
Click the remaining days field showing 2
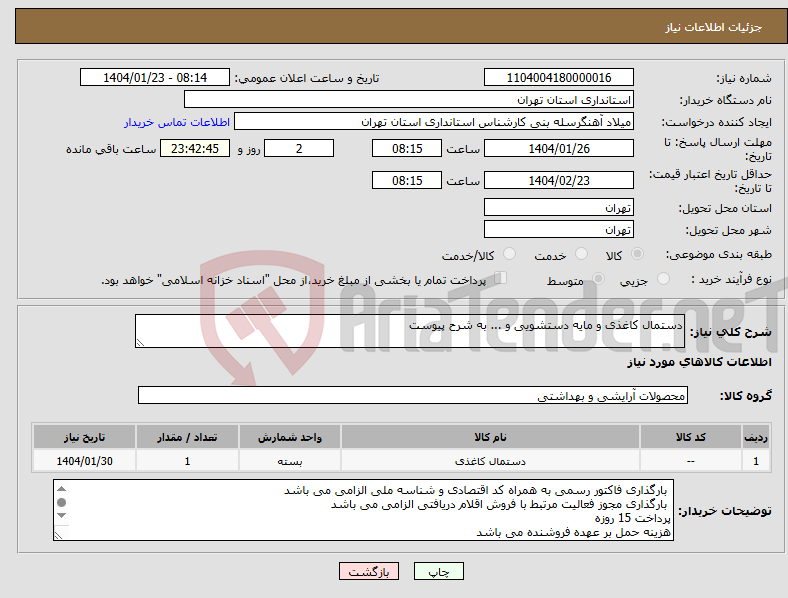click(x=299, y=148)
